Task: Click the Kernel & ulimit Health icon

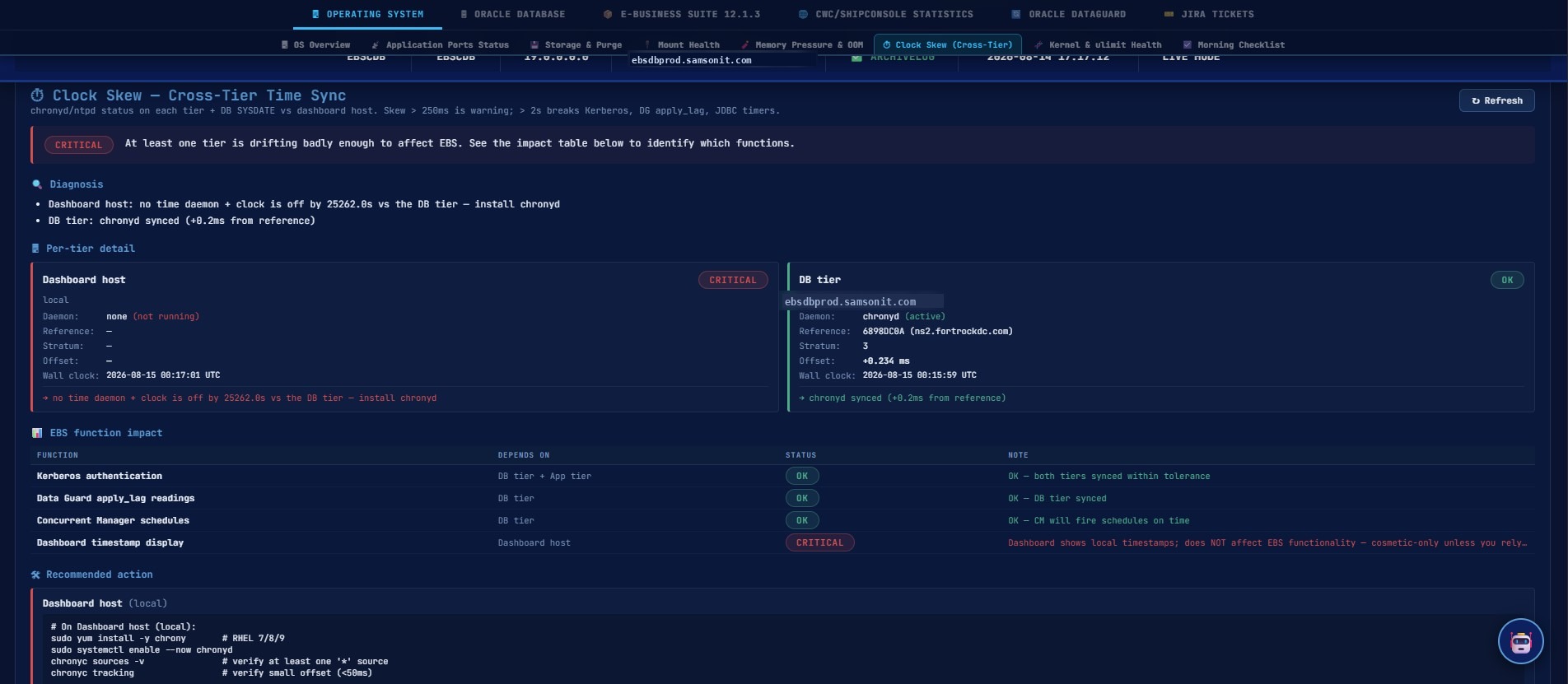Action: (x=1038, y=44)
